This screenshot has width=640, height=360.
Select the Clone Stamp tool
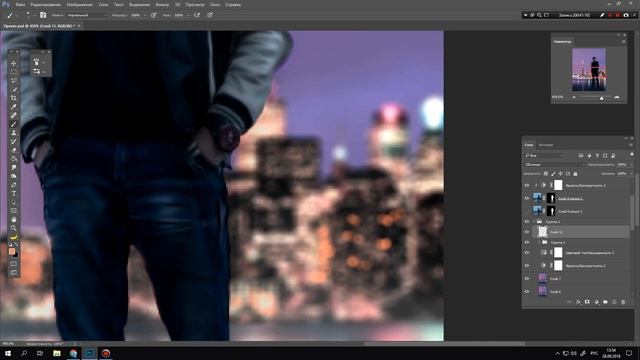pyautogui.click(x=13, y=133)
